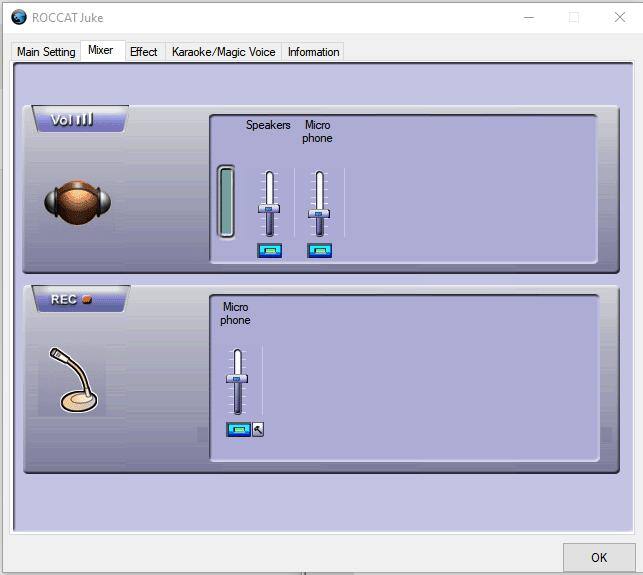
Task: Click the playback Microphone volume slider handle
Action: pyautogui.click(x=319, y=213)
